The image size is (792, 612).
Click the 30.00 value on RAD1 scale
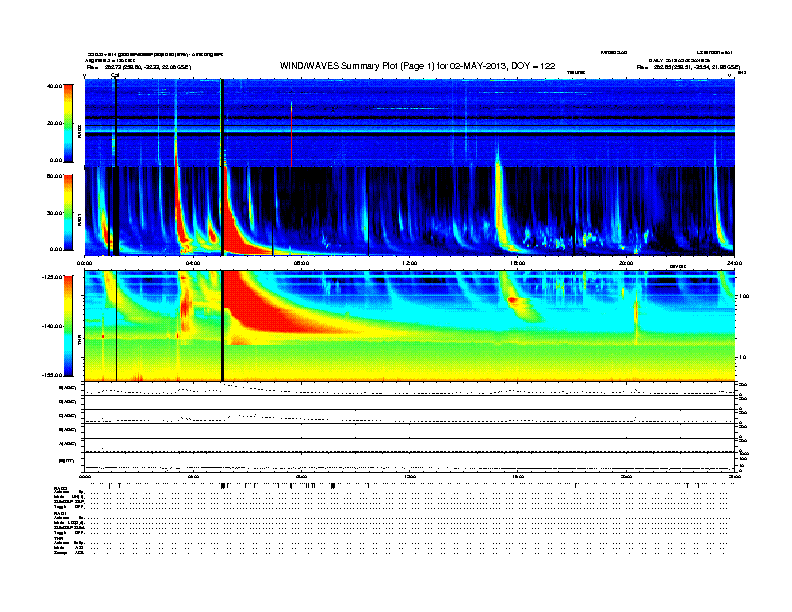54,213
